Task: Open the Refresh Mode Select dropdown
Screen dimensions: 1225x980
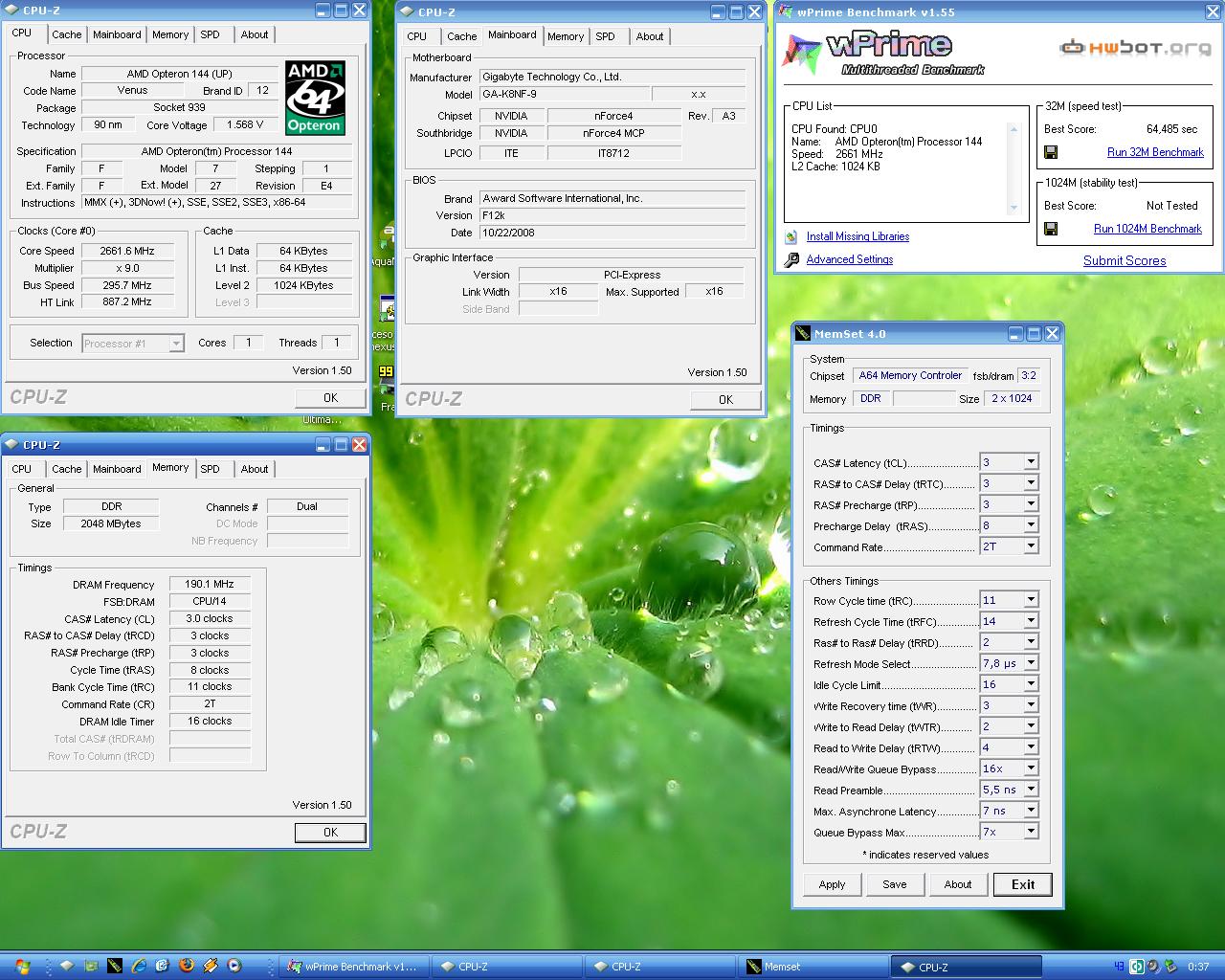Action: tap(1031, 663)
